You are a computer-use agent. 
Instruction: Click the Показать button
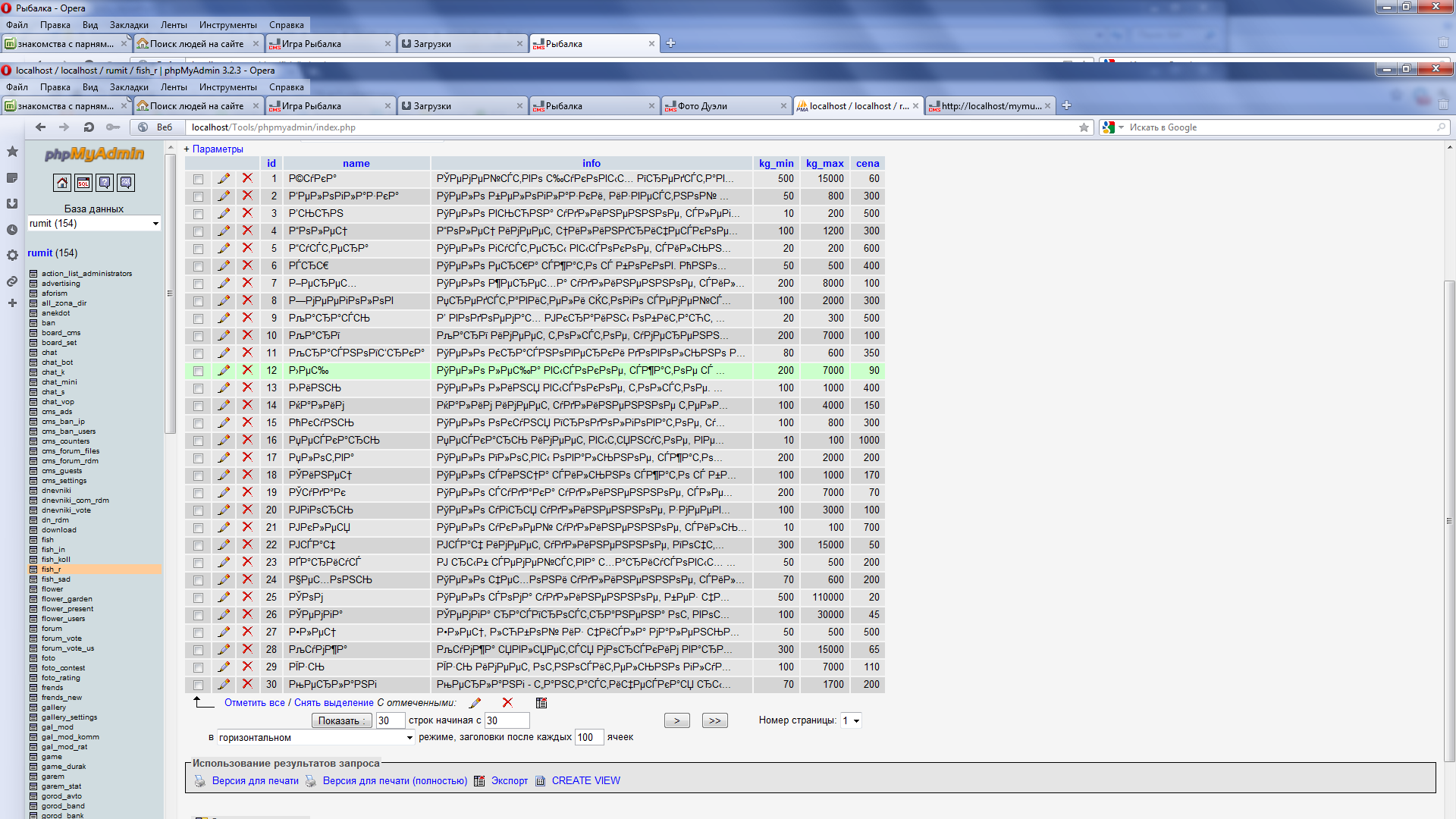341,721
